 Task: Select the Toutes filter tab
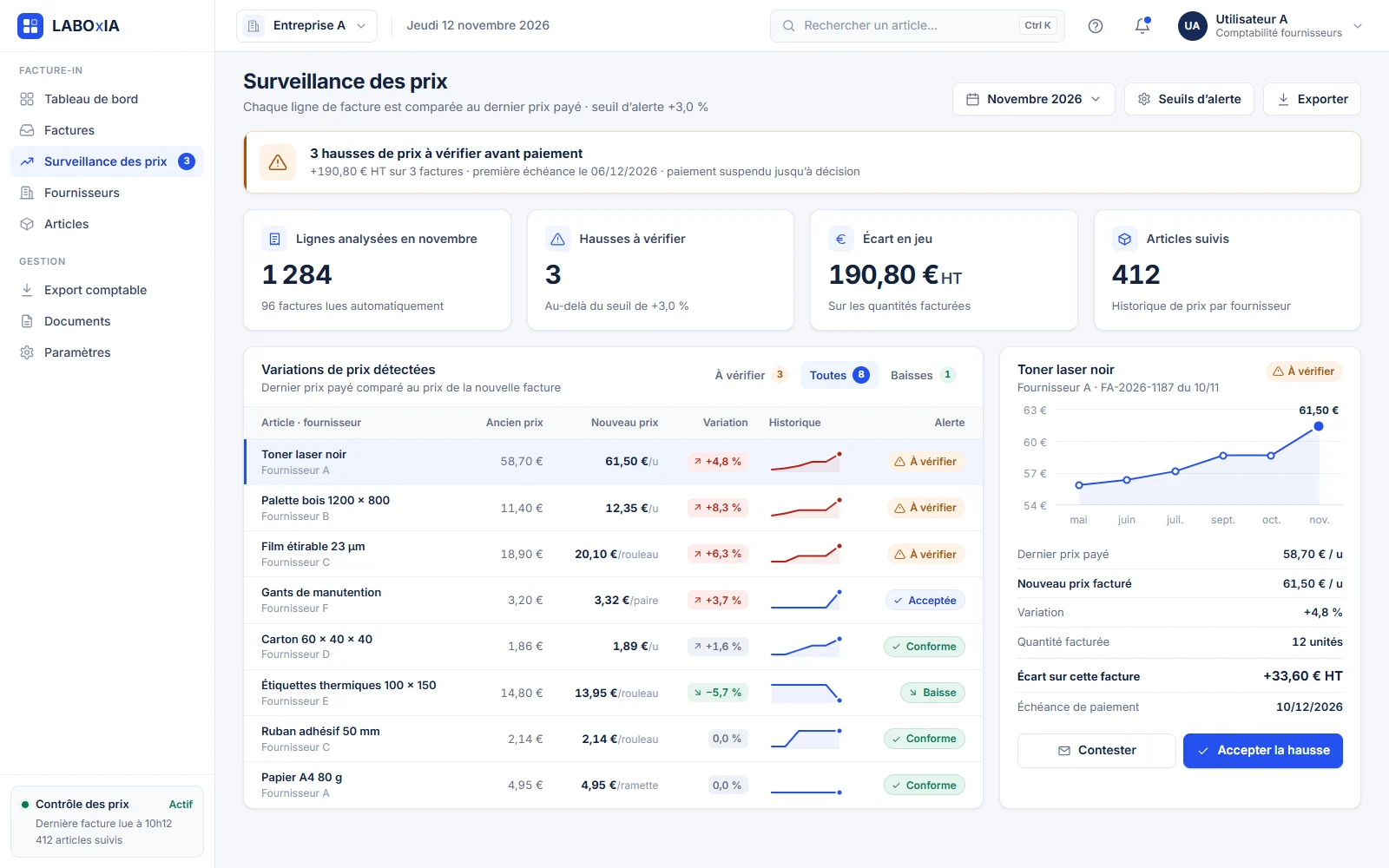pyautogui.click(x=839, y=375)
